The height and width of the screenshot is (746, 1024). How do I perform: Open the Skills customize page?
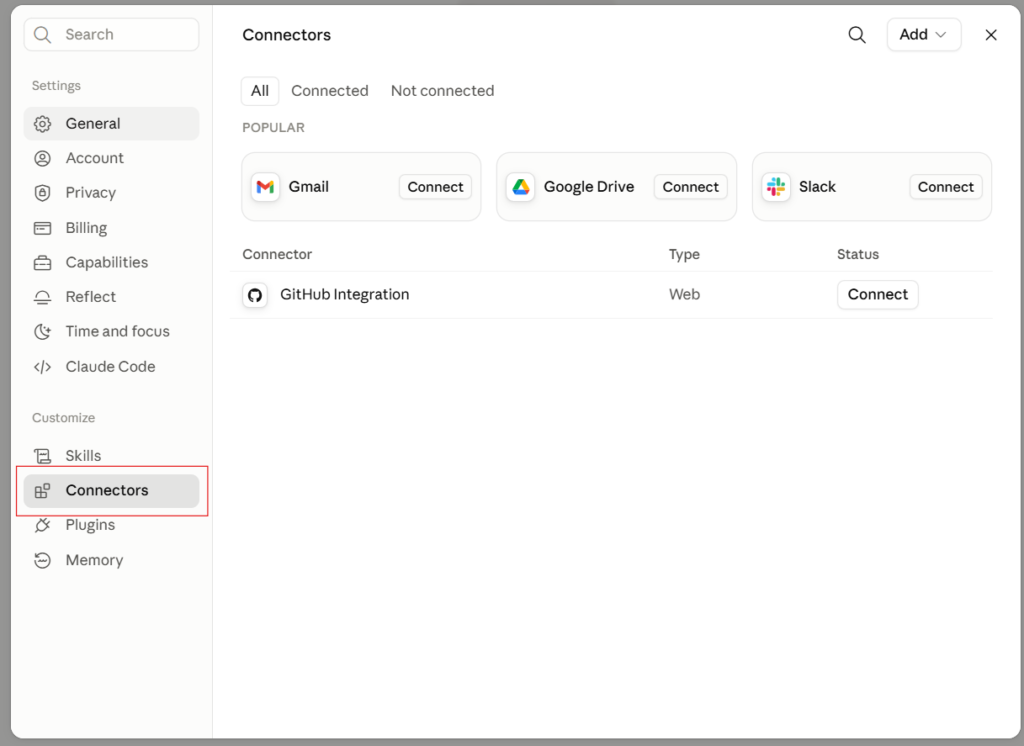pos(112,455)
